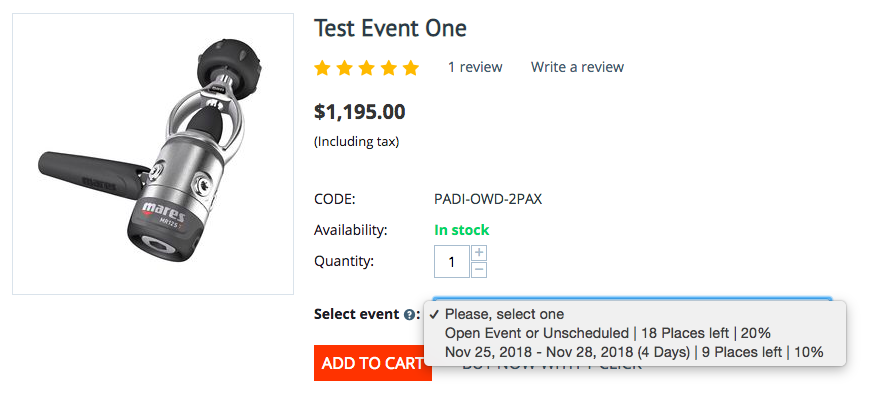The width and height of the screenshot is (887, 403).
Task: Pick the Nov 25, 2018 event option
Action: [634, 352]
